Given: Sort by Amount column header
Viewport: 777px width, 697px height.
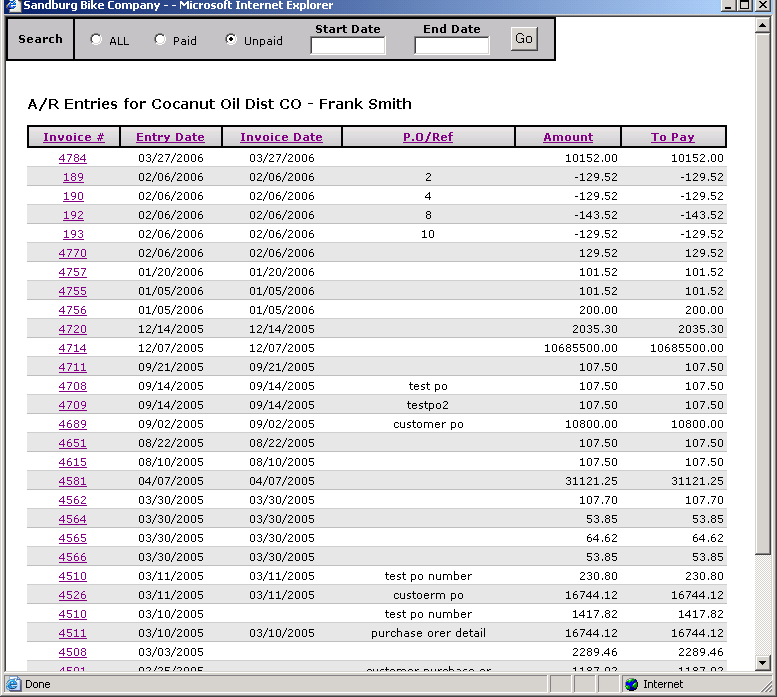Looking at the screenshot, I should click(x=568, y=137).
